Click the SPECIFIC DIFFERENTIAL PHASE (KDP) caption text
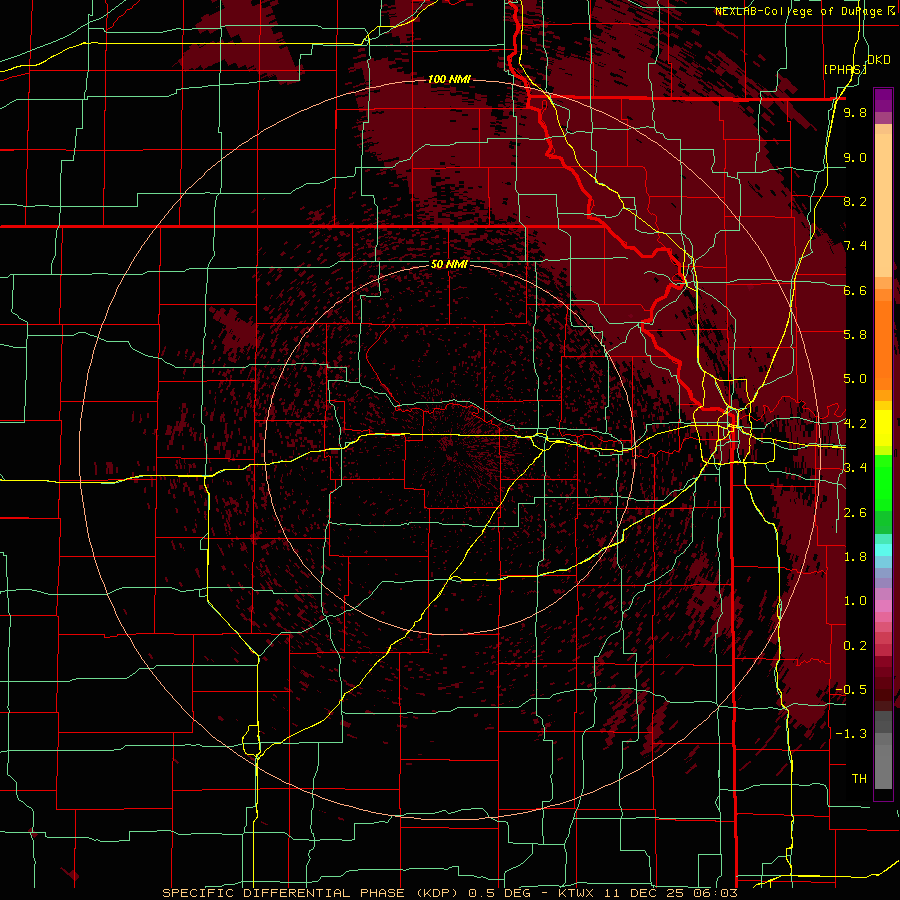Screen dimensions: 900x900 click(x=313, y=893)
